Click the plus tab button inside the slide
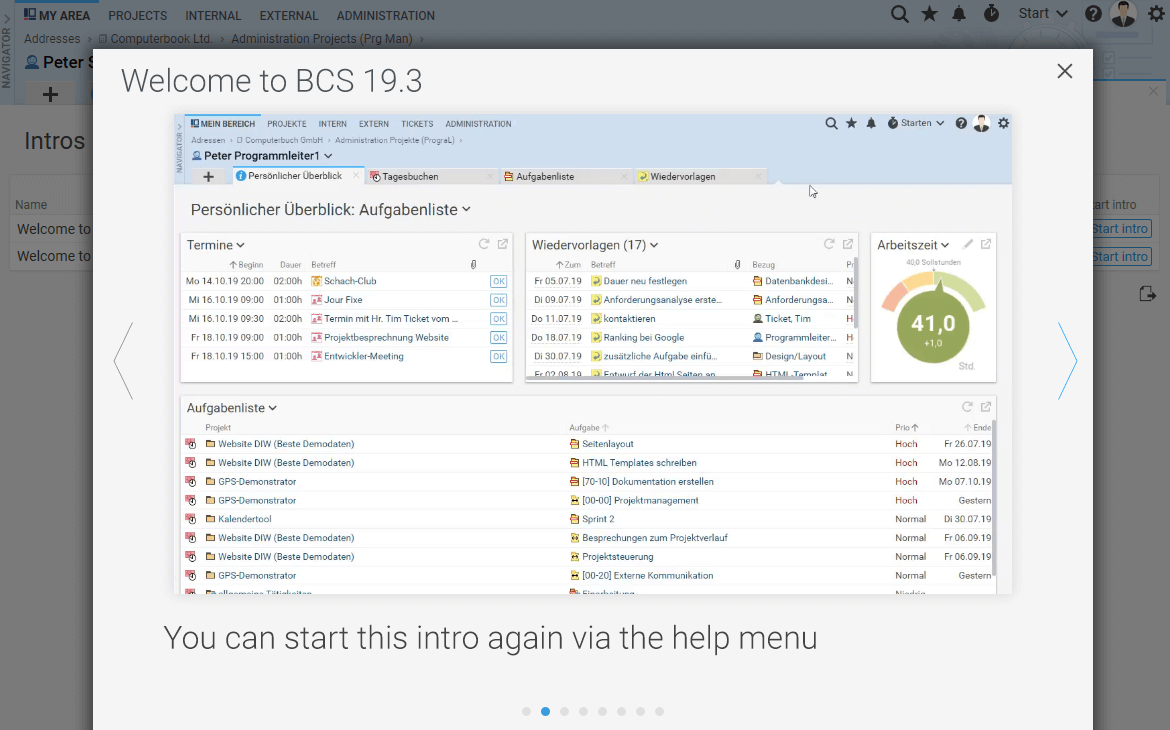 [x=208, y=176]
